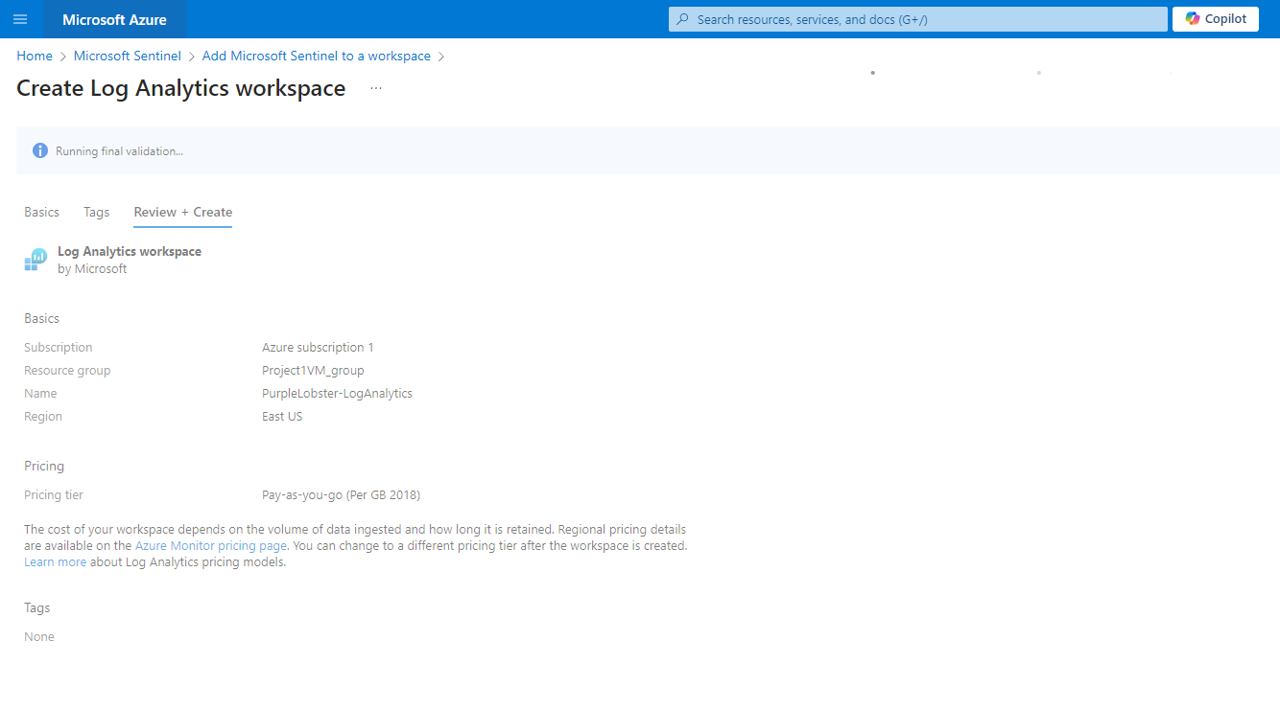This screenshot has width=1280, height=720.
Task: Click the Azure subscription 1 value
Action: click(x=318, y=347)
